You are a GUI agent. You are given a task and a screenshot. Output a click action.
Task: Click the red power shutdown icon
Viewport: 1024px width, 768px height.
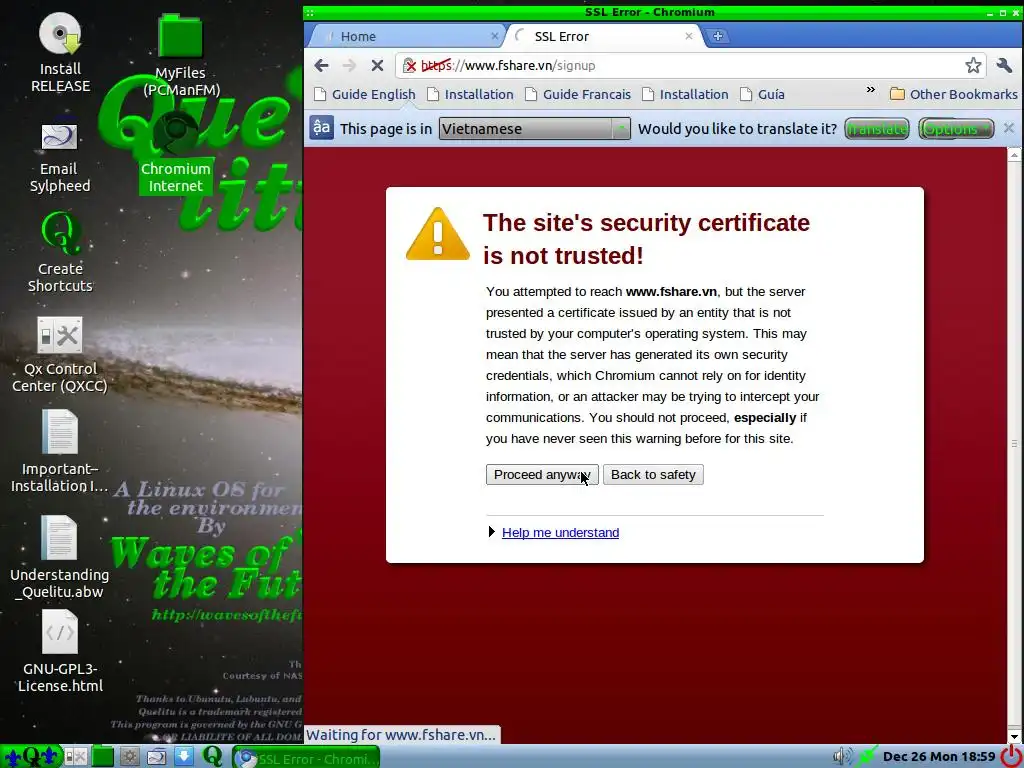click(1012, 756)
